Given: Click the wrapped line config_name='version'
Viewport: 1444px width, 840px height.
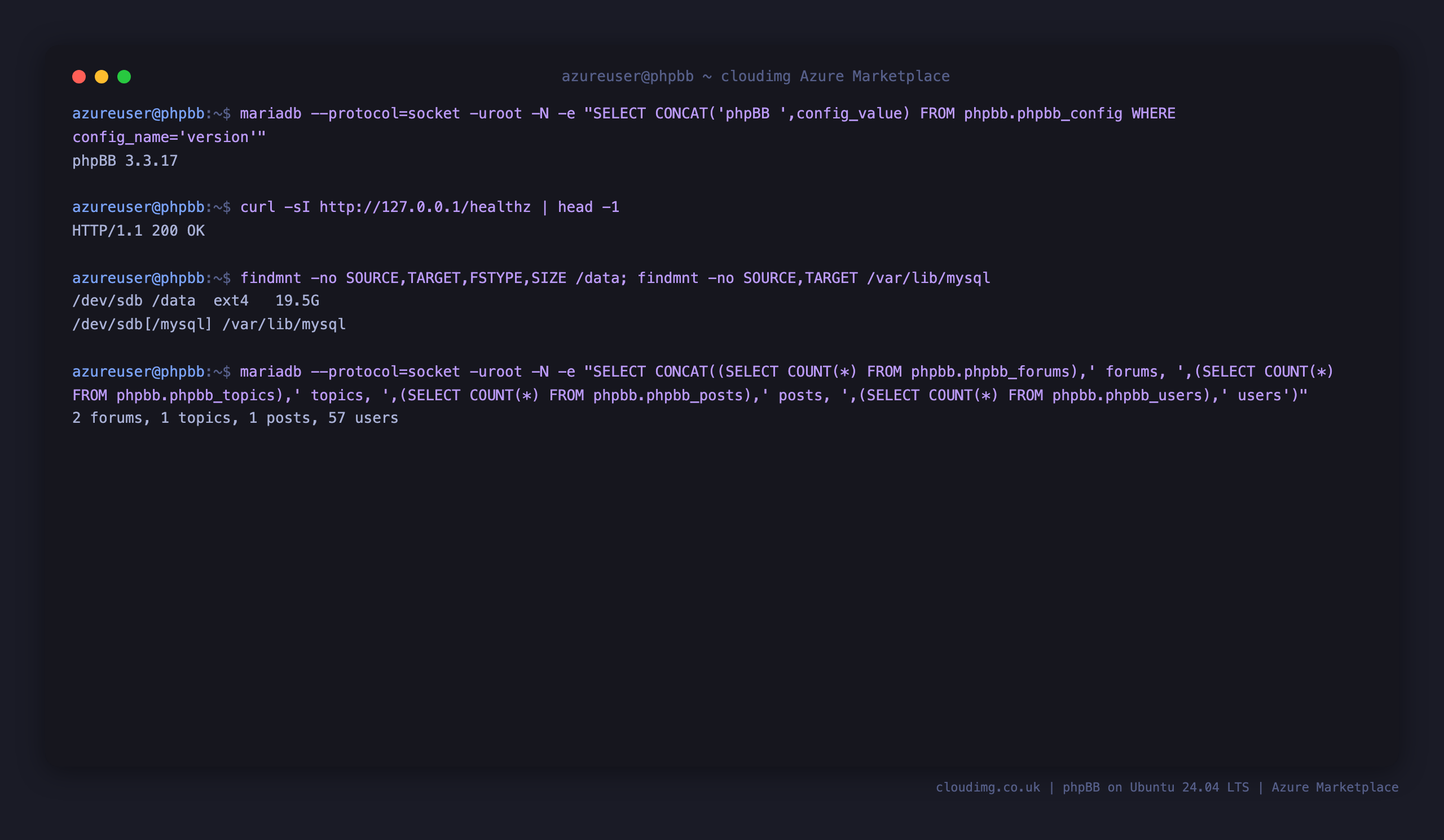Looking at the screenshot, I should click(169, 138).
